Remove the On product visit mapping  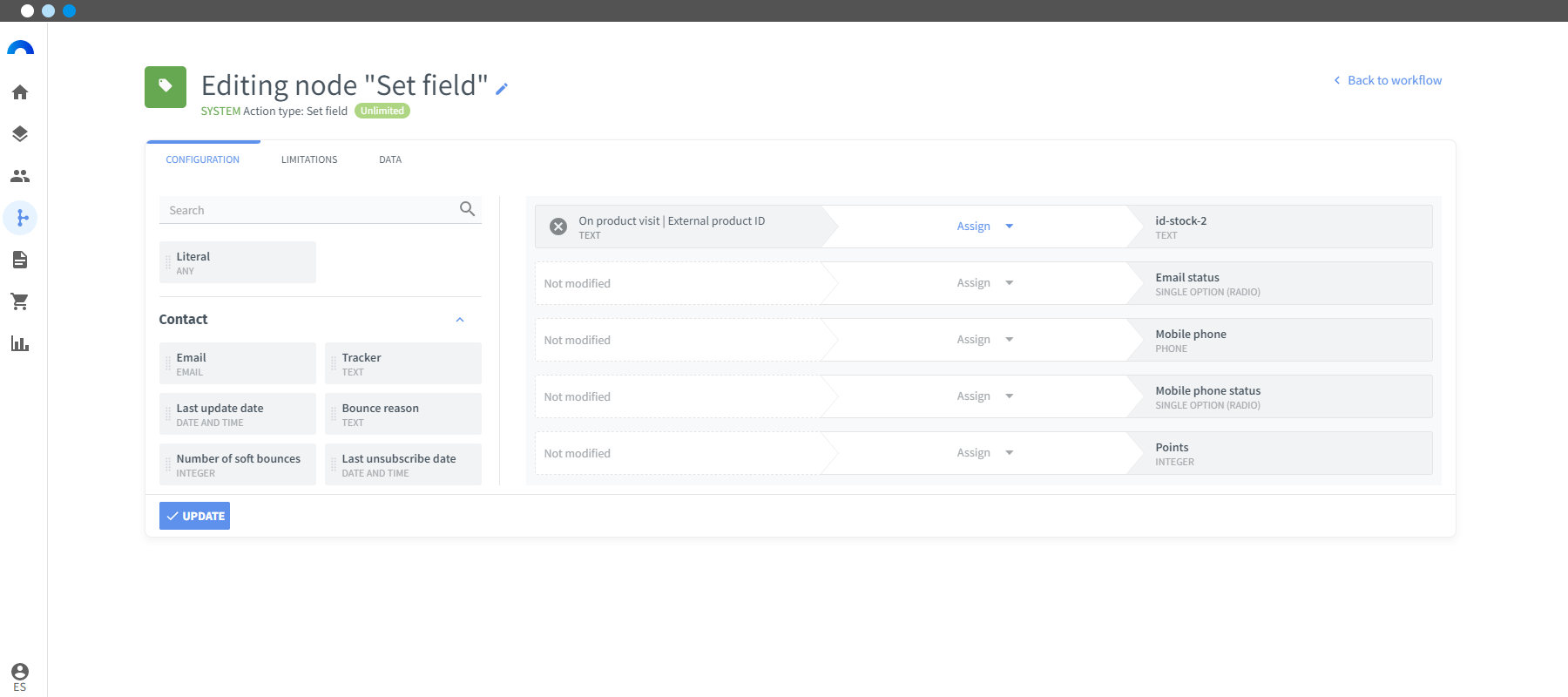[558, 227]
